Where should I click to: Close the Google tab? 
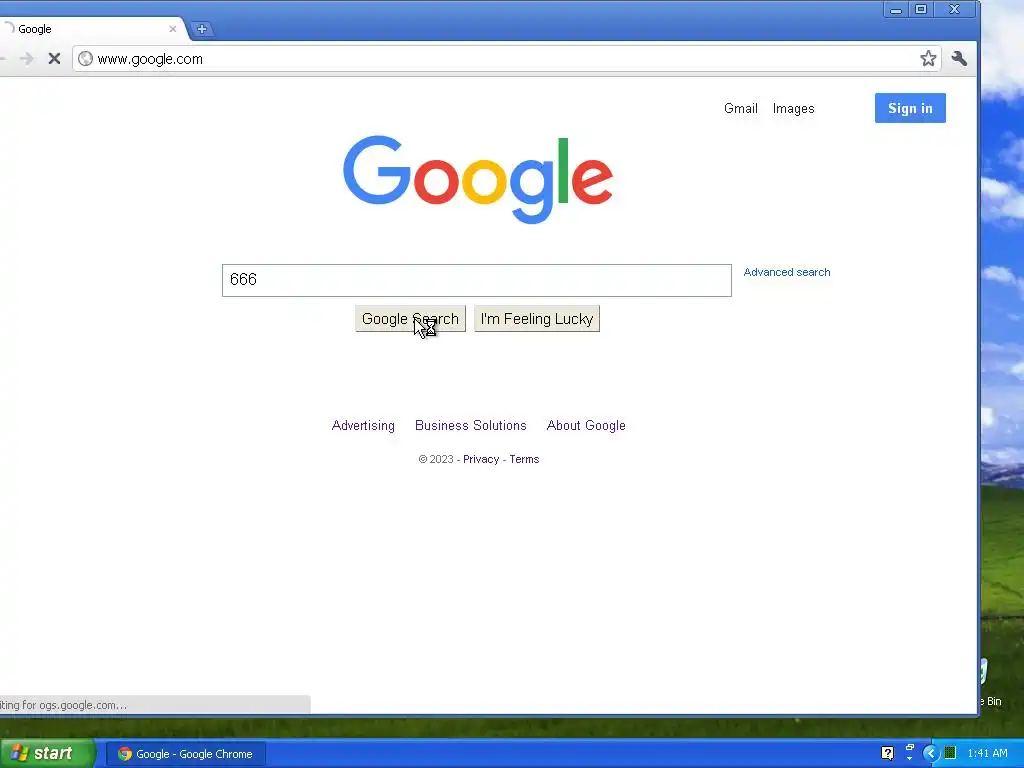click(x=172, y=29)
